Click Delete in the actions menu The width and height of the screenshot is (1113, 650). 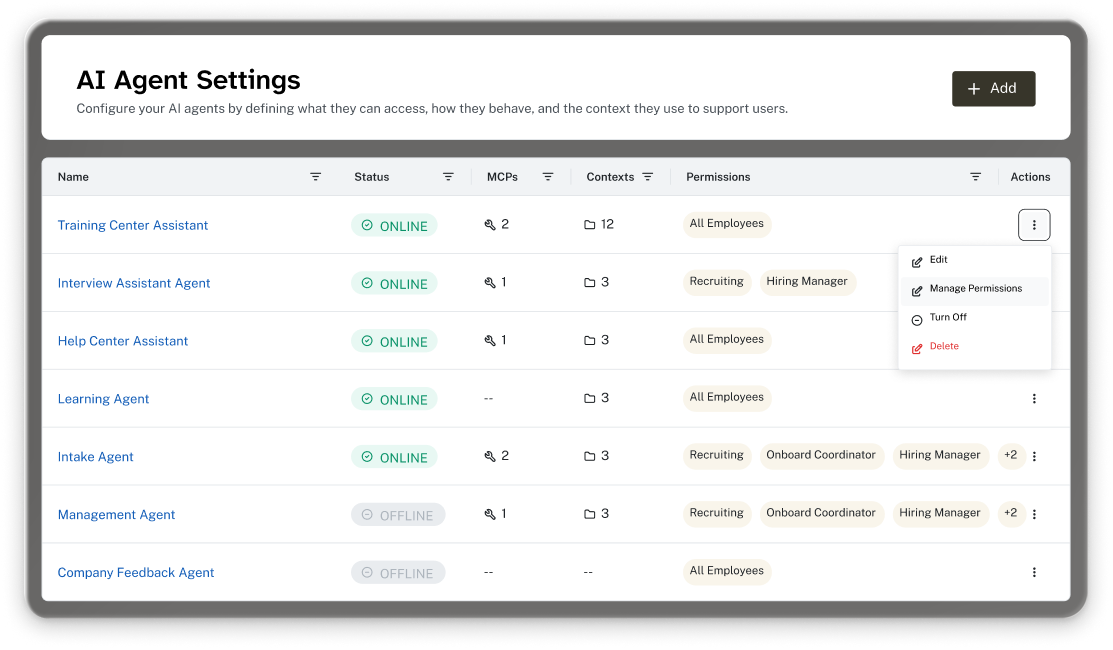tap(943, 347)
